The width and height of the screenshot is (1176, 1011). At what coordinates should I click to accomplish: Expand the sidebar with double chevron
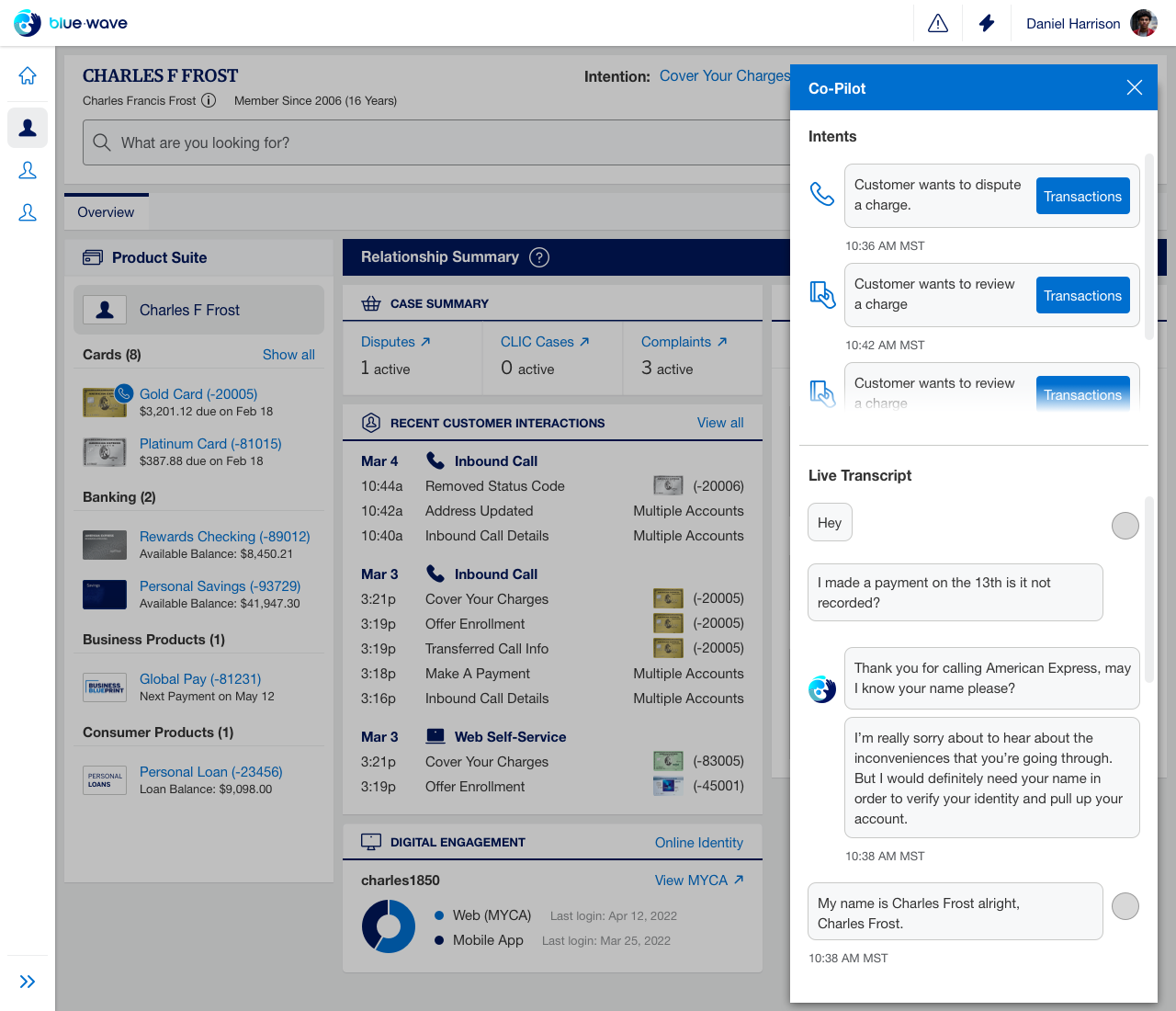click(x=28, y=982)
